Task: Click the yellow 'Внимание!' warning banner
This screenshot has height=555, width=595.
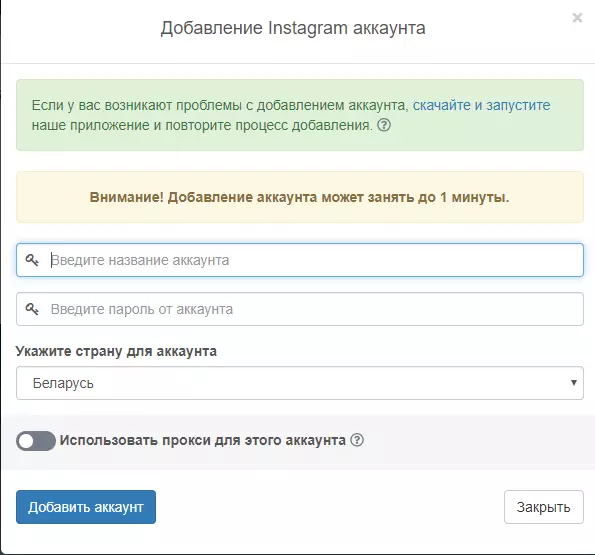Action: tap(300, 197)
